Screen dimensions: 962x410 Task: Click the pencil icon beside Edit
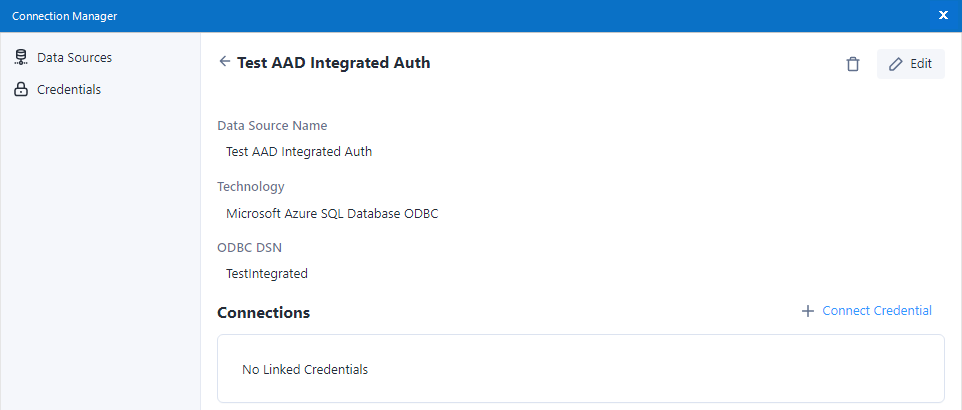point(896,64)
